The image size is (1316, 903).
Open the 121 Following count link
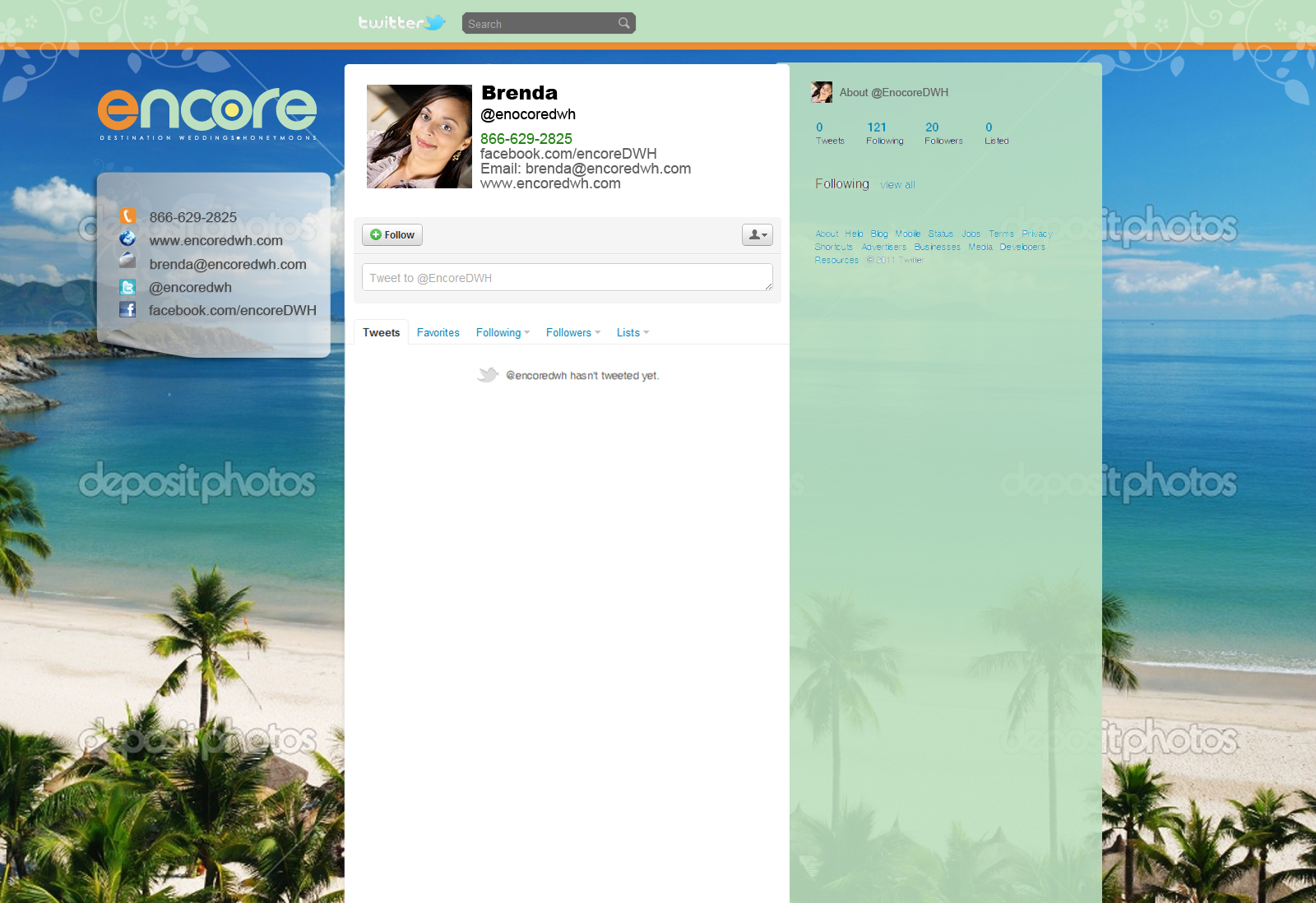tap(883, 132)
